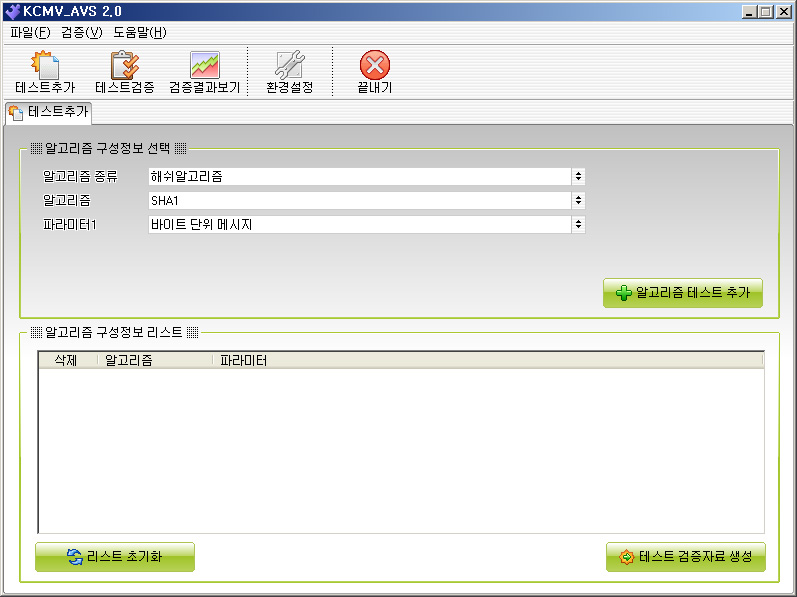Maximize the KCMV_AVS window
This screenshot has width=797, height=597.
[x=765, y=11]
